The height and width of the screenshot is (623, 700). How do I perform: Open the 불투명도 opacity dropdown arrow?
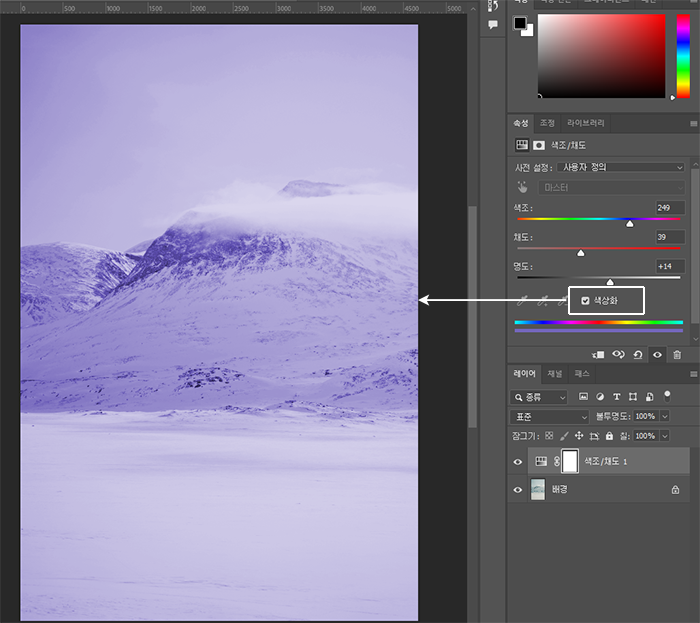pyautogui.click(x=665, y=416)
